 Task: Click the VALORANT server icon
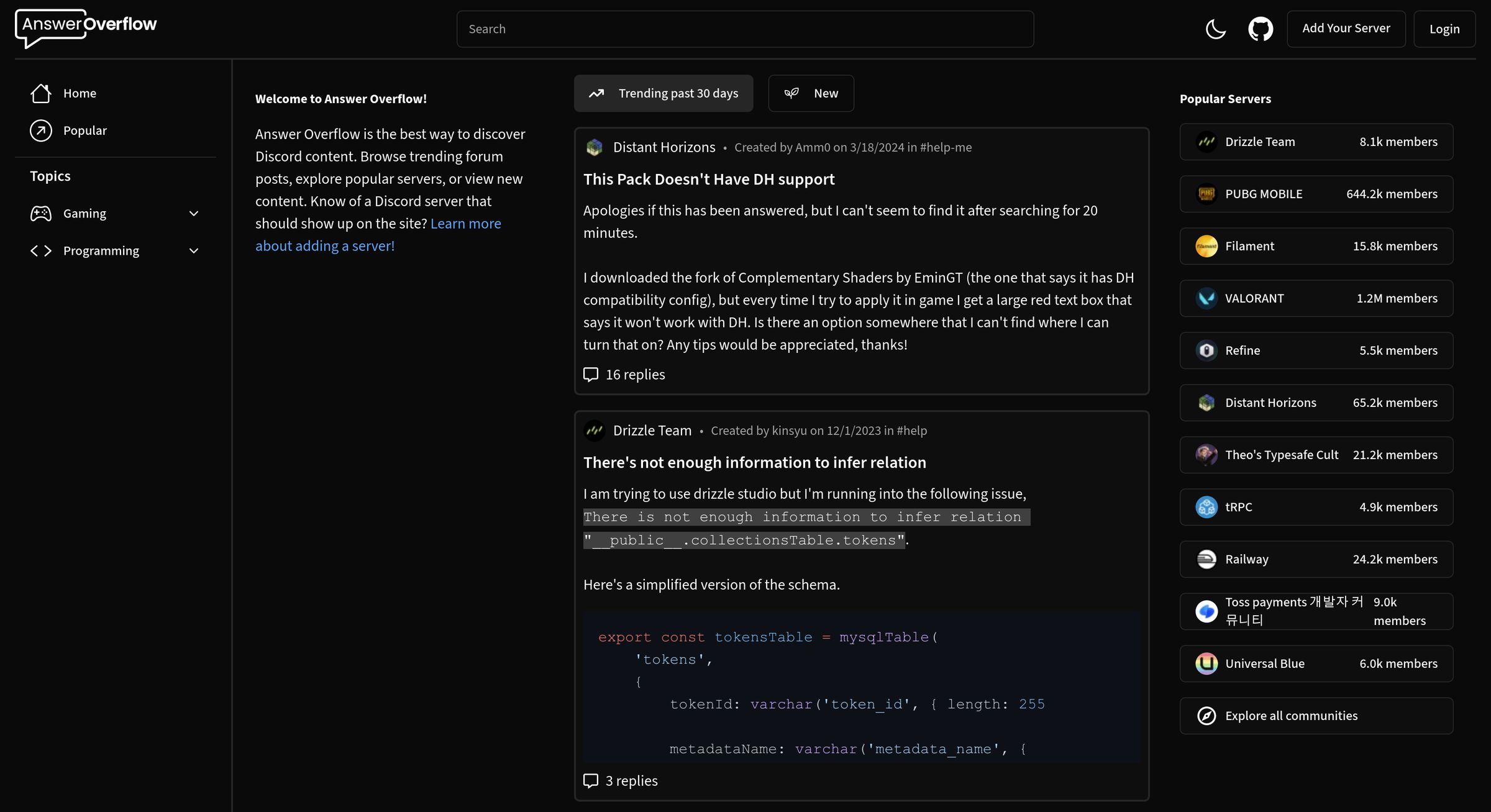[1206, 298]
